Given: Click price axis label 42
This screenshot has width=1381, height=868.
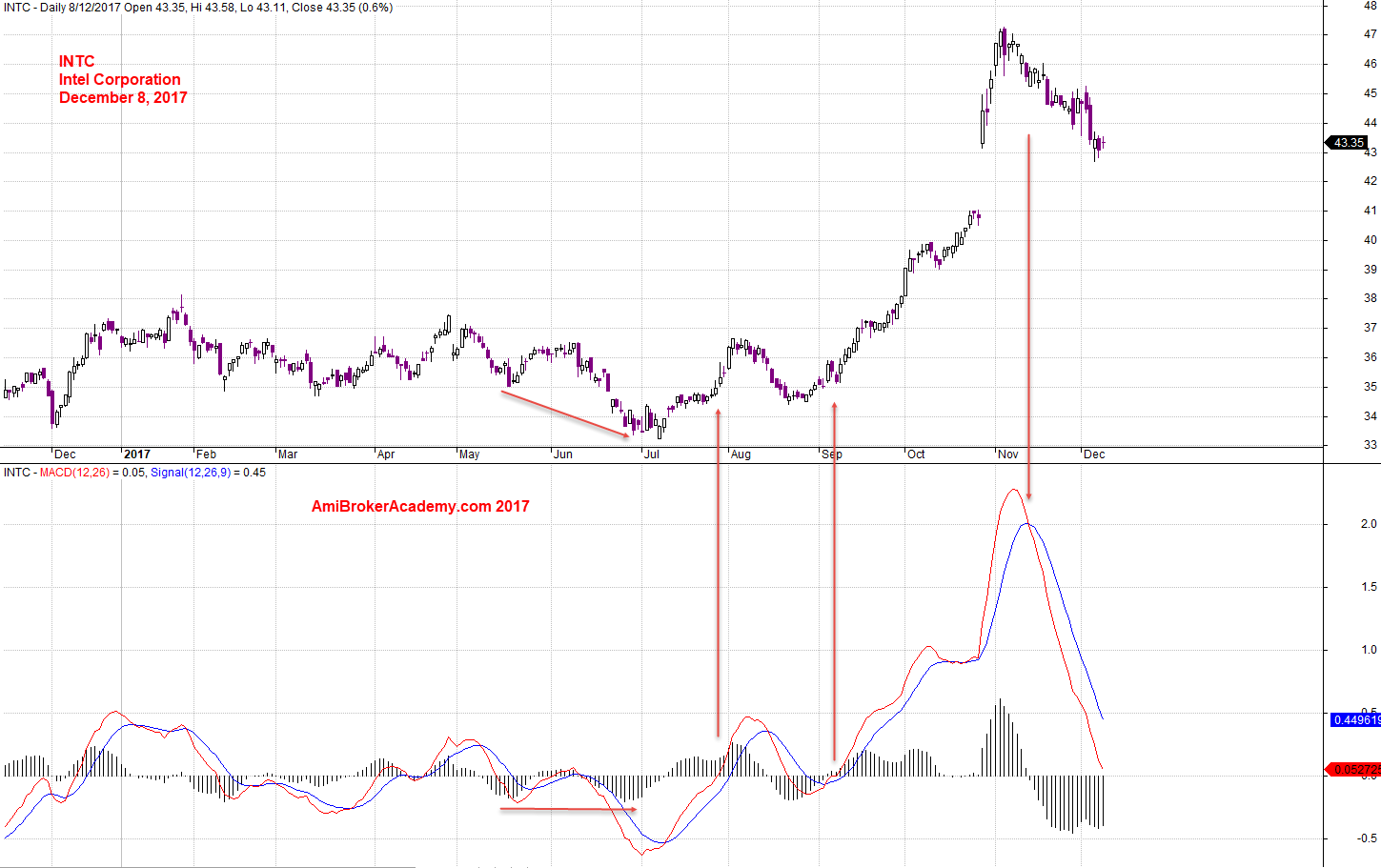Looking at the screenshot, I should (x=1371, y=181).
